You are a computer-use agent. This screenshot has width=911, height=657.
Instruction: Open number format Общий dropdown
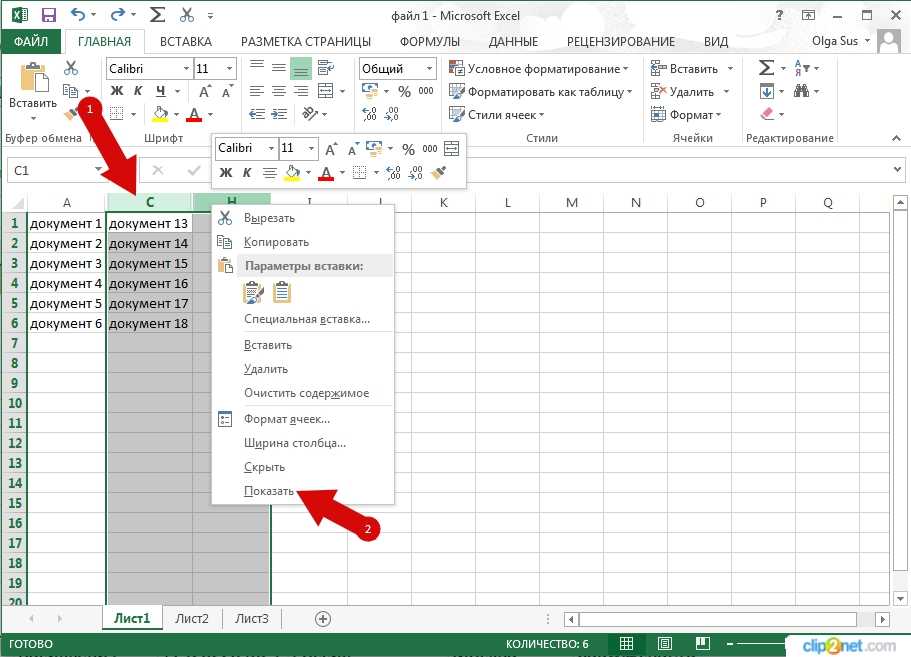tap(429, 69)
